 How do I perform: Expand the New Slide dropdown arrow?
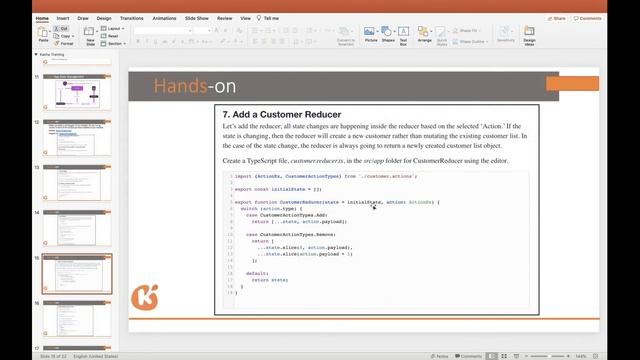[97, 31]
